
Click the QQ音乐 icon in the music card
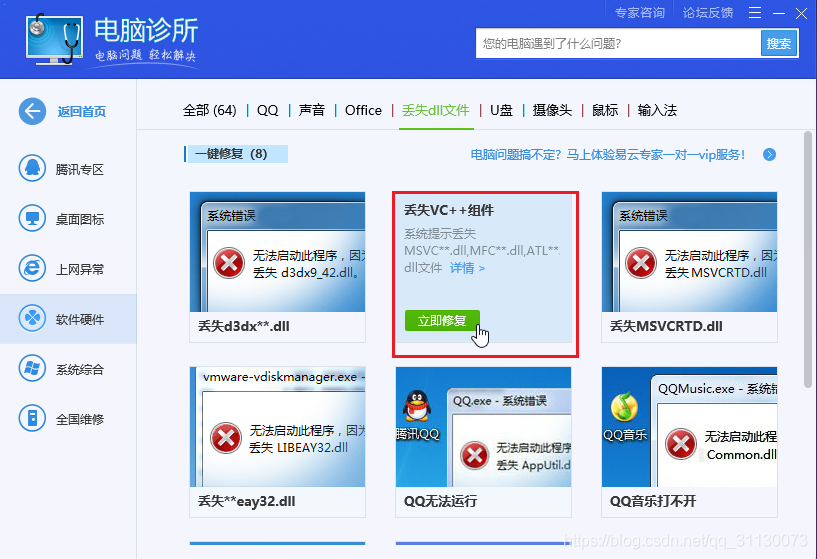[624, 406]
